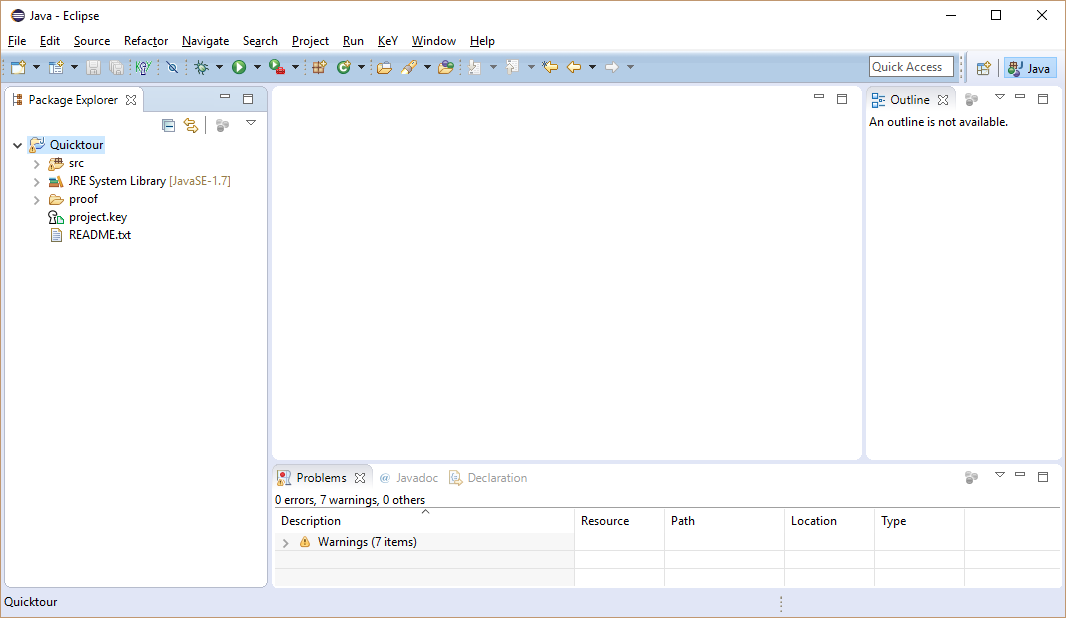Open the Problems View Menu triangle
The image size is (1066, 618).
999,475
